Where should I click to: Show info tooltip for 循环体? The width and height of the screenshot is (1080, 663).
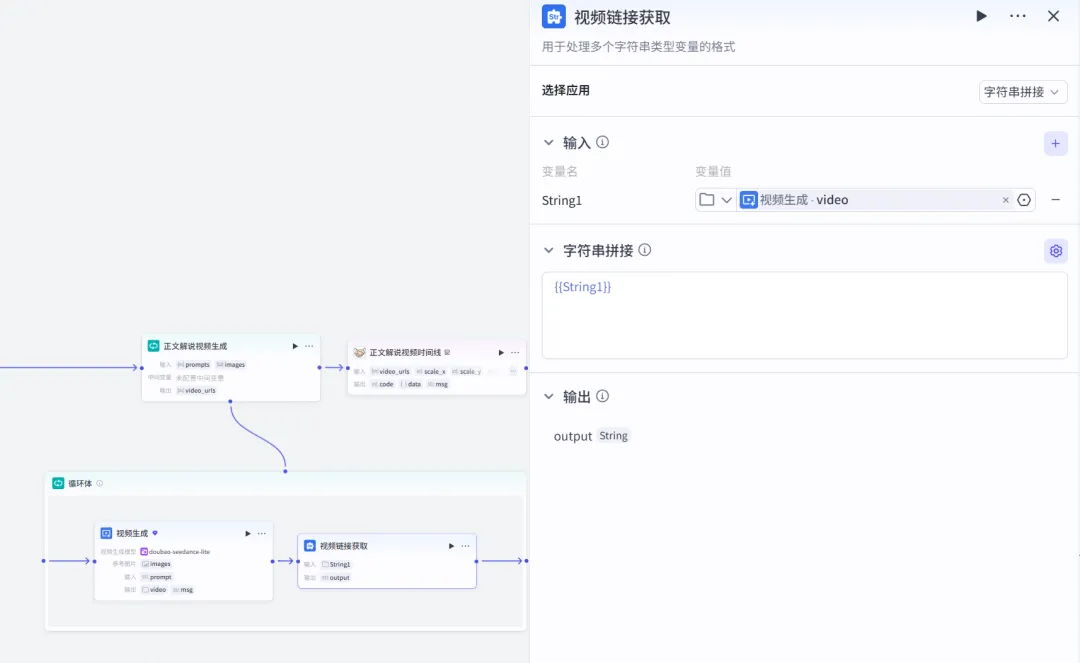100,483
